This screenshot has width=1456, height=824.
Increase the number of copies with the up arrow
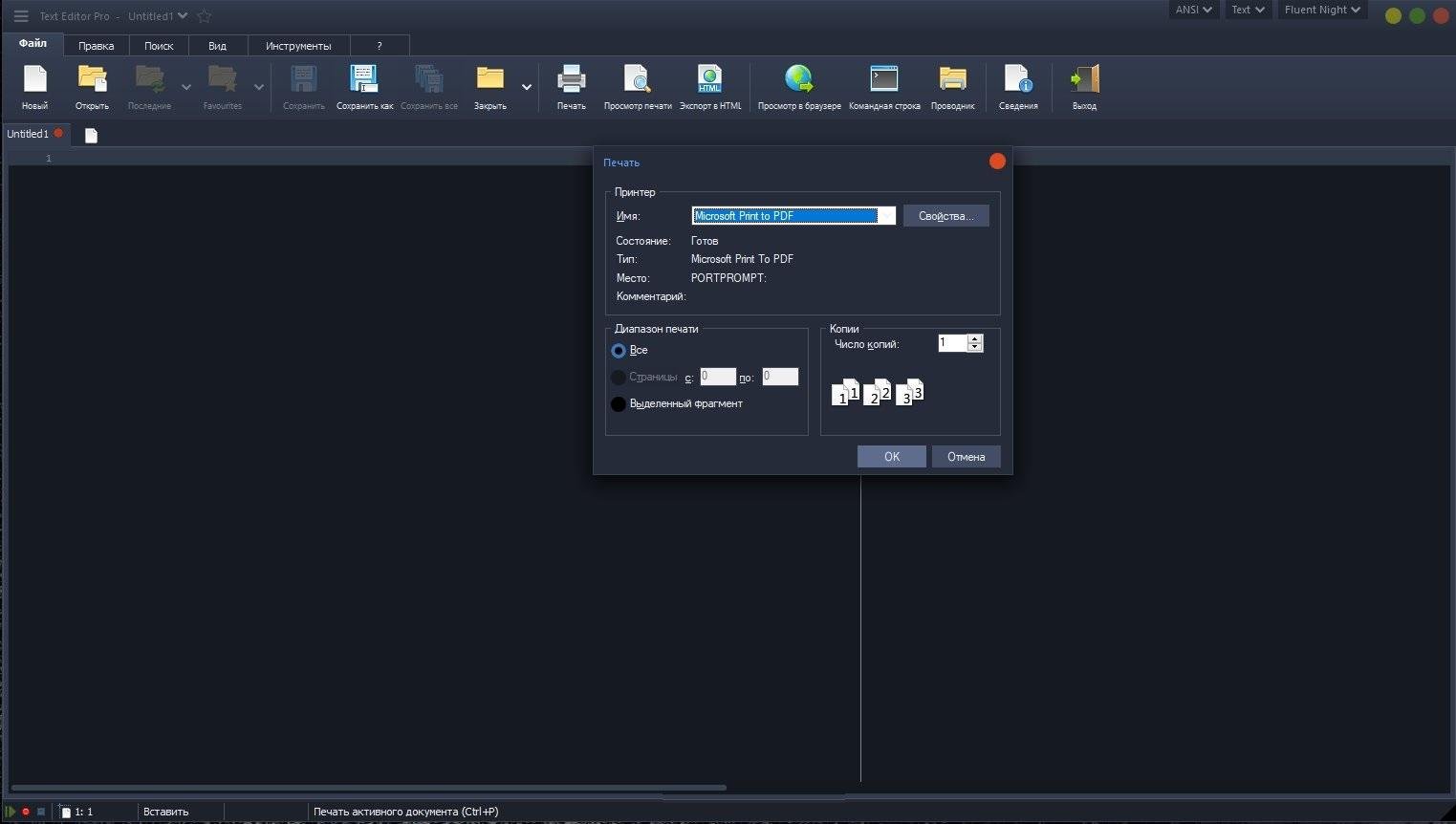click(x=974, y=338)
